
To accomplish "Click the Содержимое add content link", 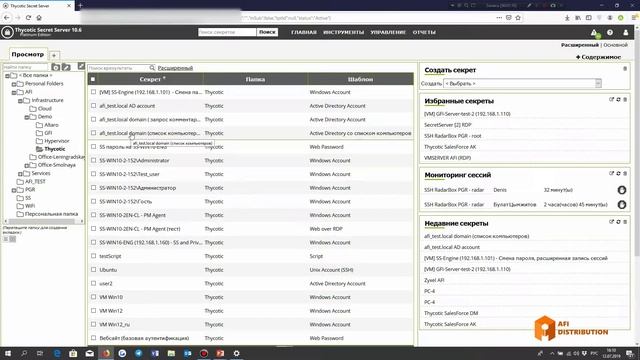I will point(598,57).
